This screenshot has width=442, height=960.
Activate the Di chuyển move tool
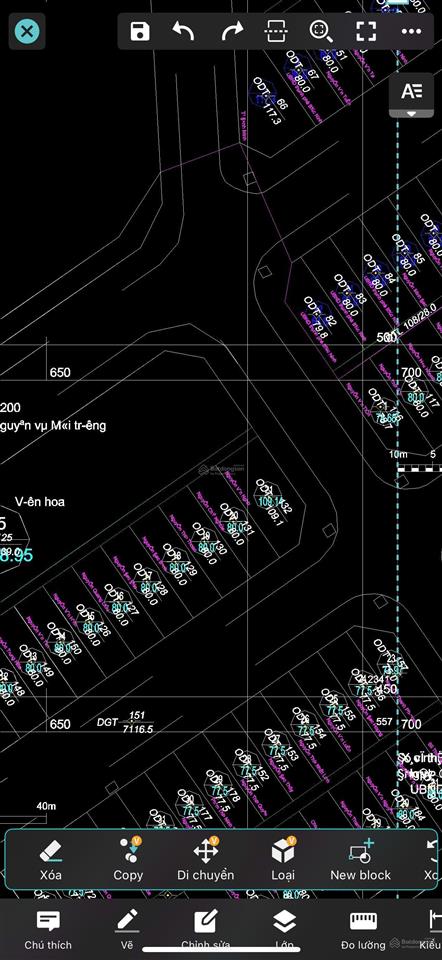(206, 860)
